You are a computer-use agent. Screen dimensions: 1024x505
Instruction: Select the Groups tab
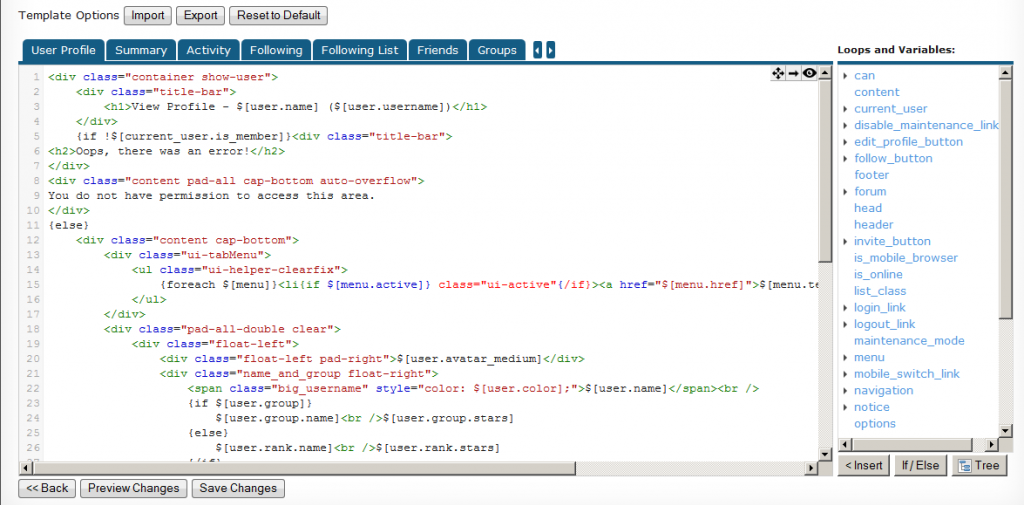pos(497,50)
